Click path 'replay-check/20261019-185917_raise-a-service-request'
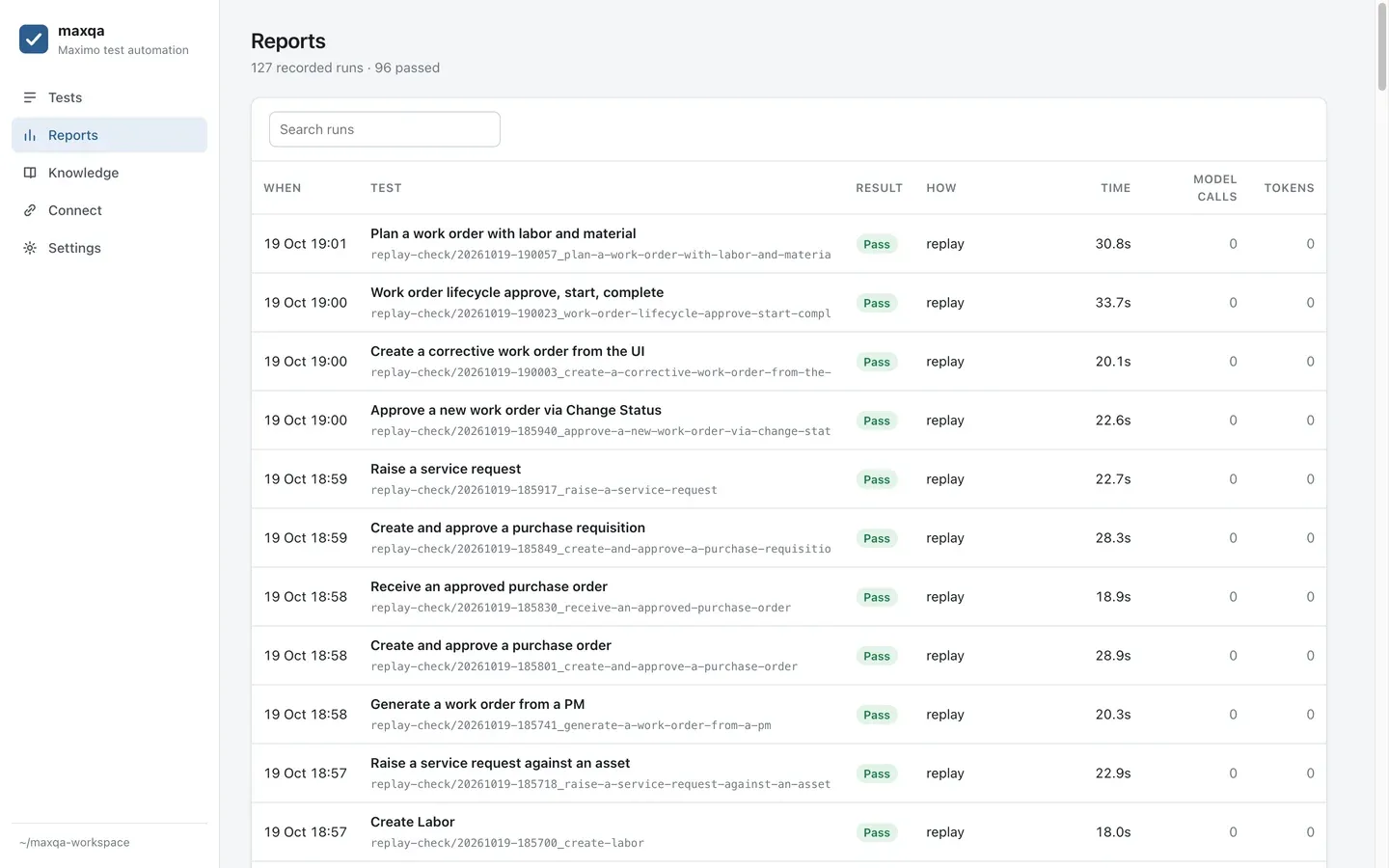1389x868 pixels. coord(544,490)
